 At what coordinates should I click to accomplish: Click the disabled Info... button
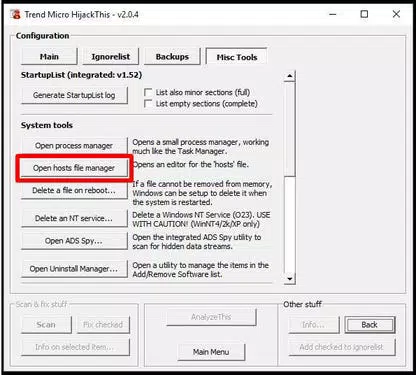314,325
